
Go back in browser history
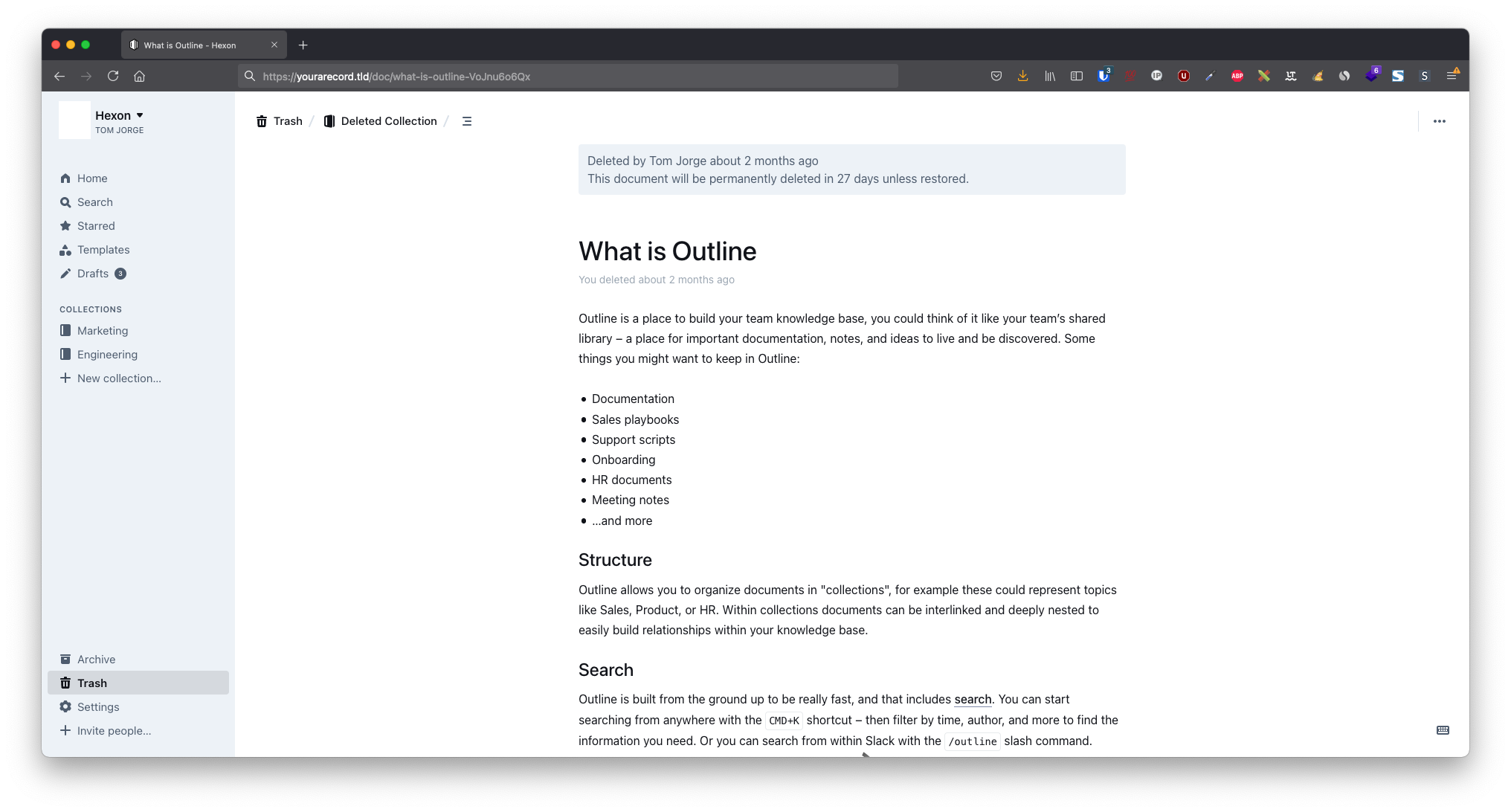59,76
